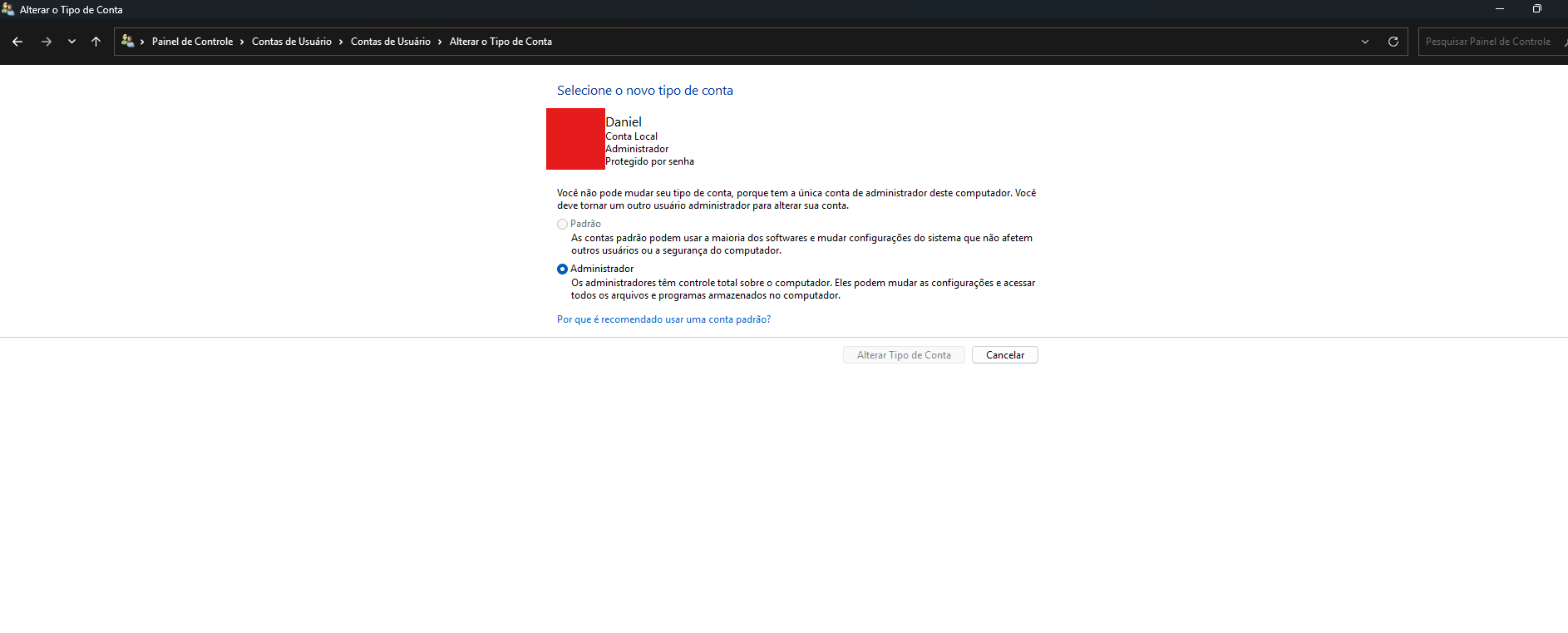Click the Conta Local text

click(x=631, y=136)
